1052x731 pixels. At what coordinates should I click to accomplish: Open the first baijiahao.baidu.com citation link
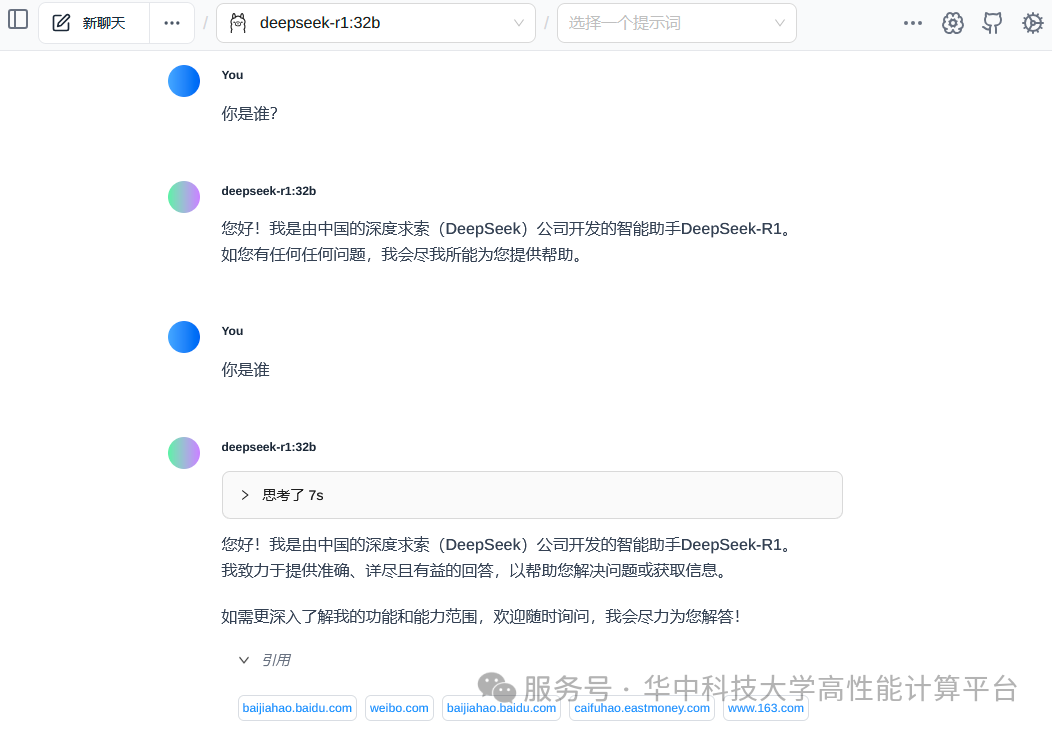point(297,708)
